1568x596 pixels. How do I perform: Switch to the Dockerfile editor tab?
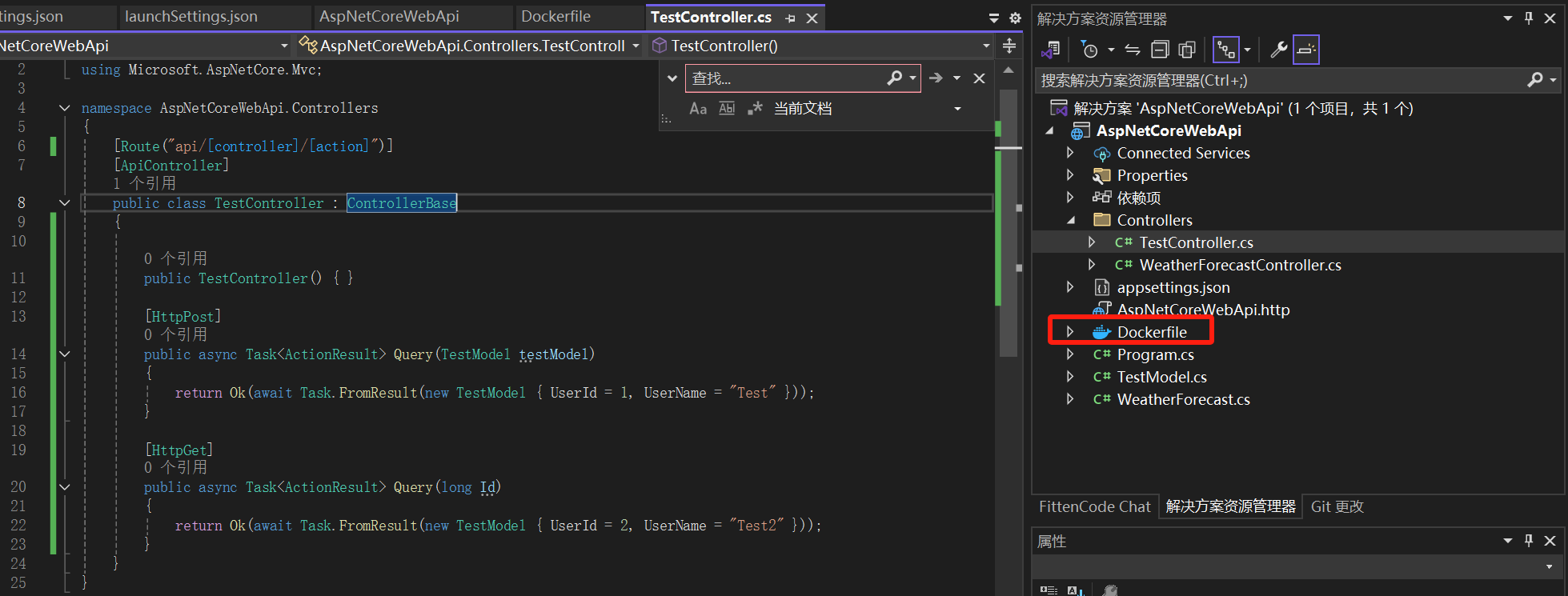(555, 17)
